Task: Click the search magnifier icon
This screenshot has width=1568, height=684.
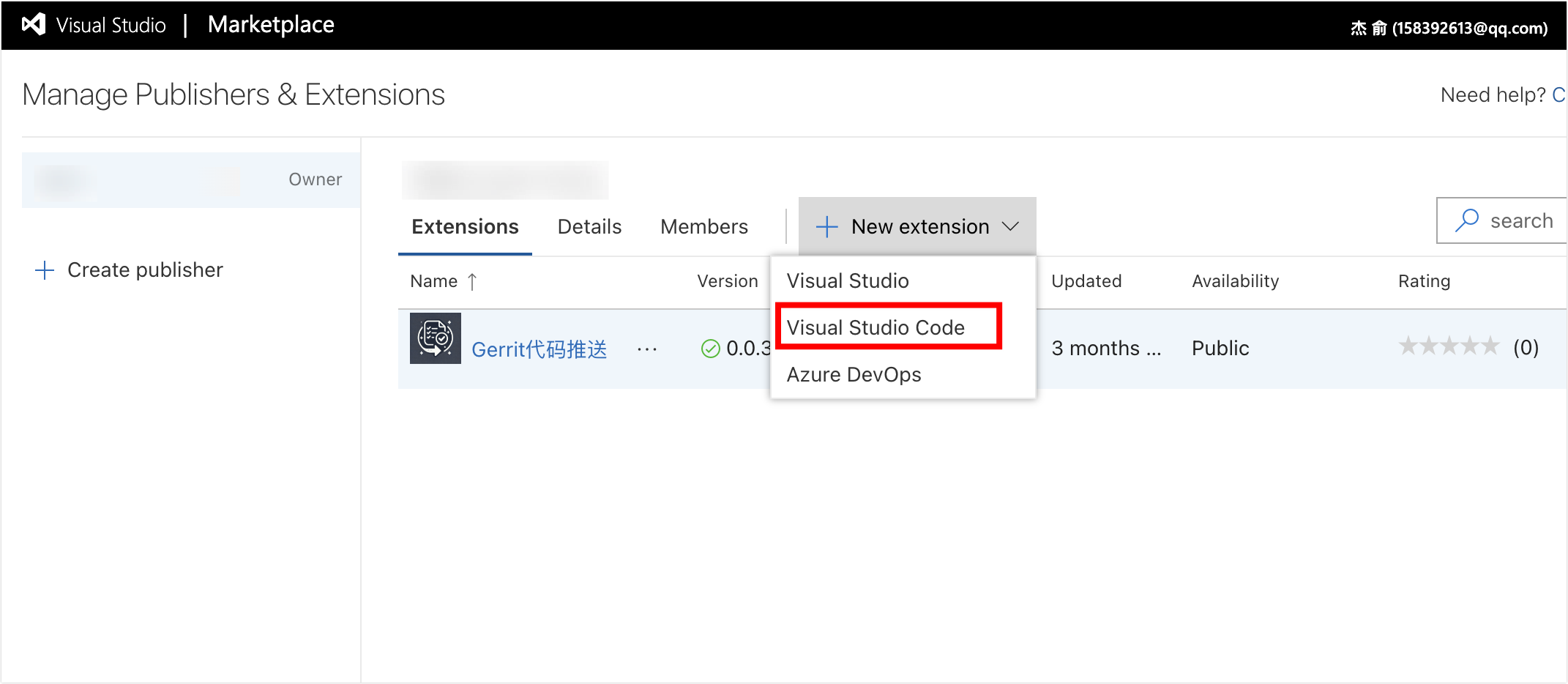Action: (1466, 220)
